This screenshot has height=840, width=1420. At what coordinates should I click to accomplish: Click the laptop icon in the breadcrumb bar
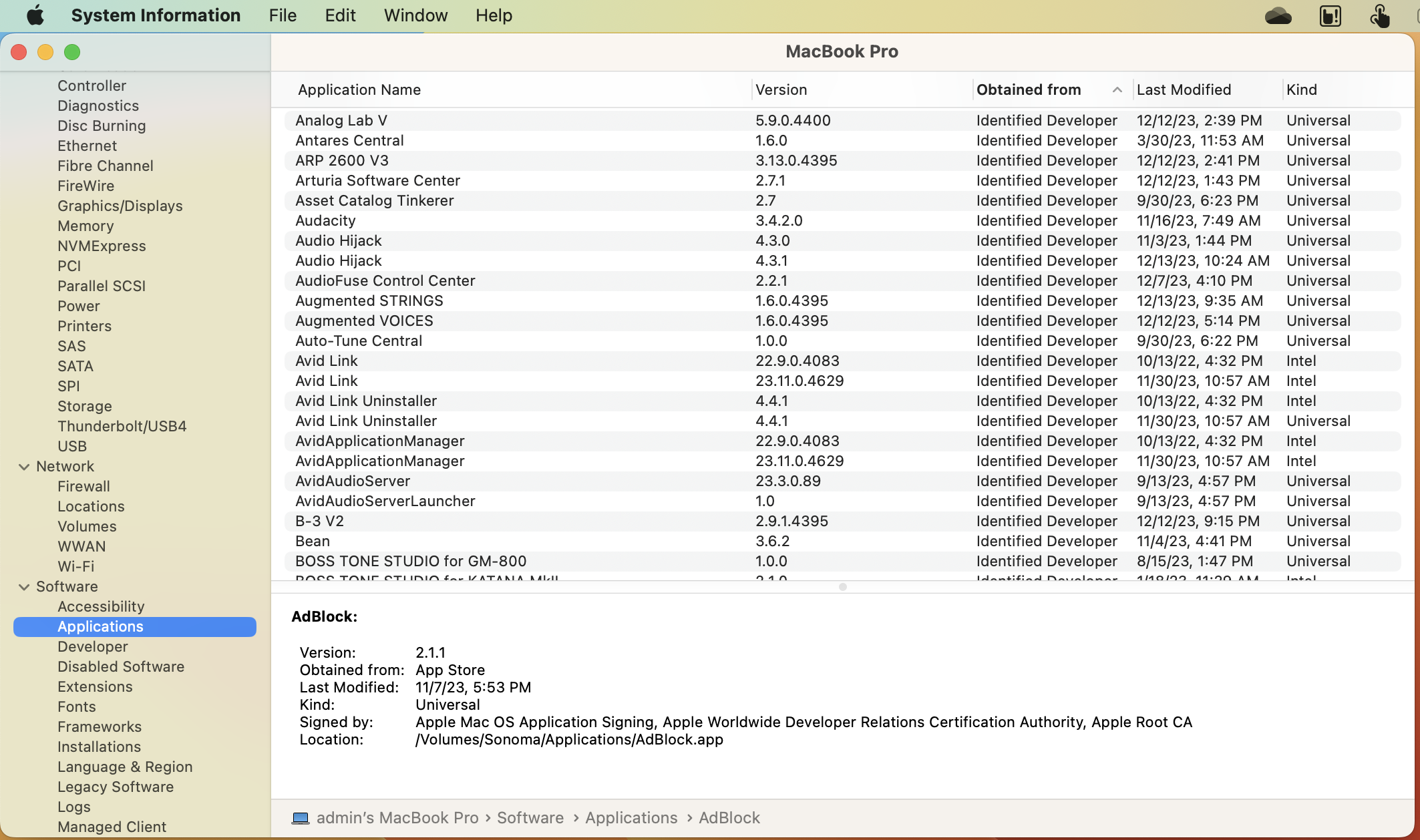coord(301,817)
